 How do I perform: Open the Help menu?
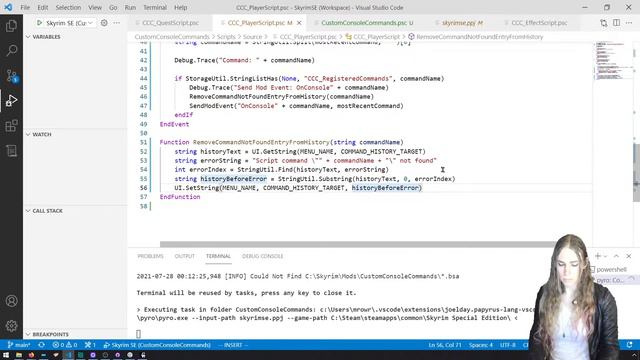(x=180, y=7)
